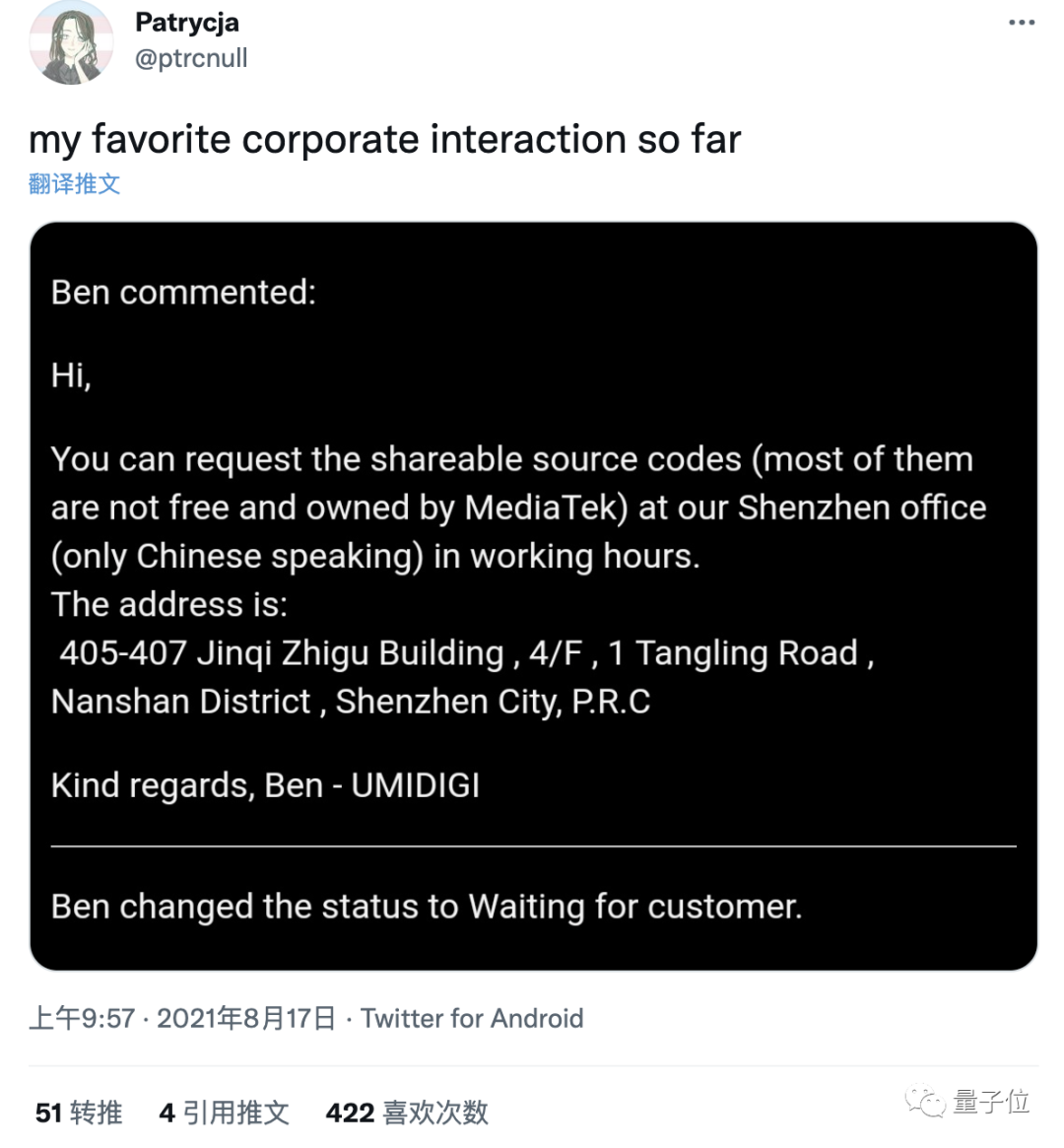Click the Twitter for Android source label
This screenshot has height=1148, width=1064.
coord(472,1018)
